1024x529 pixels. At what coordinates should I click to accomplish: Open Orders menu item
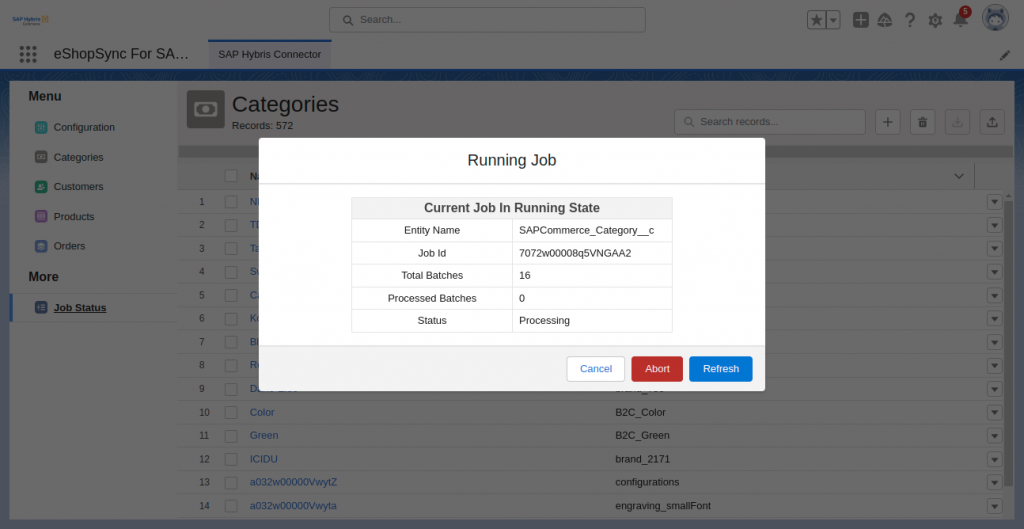[69, 246]
